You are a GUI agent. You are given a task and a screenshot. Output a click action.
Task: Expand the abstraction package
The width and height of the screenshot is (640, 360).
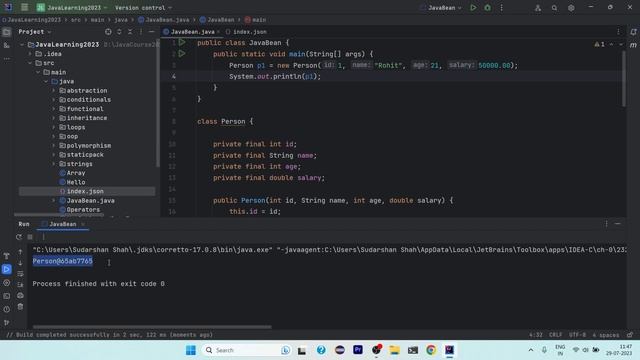(x=54, y=90)
